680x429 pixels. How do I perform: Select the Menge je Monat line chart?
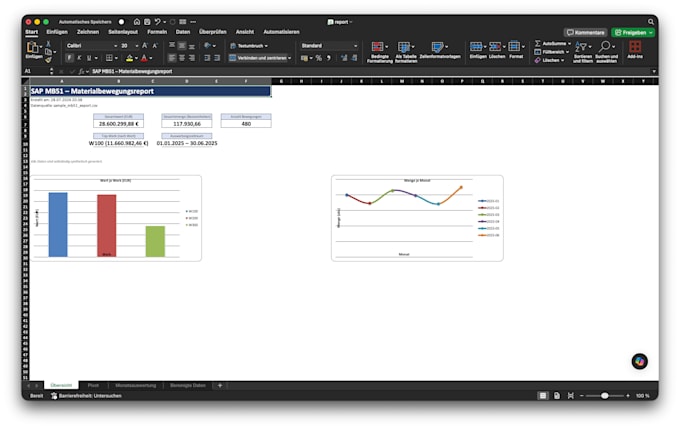pos(417,218)
